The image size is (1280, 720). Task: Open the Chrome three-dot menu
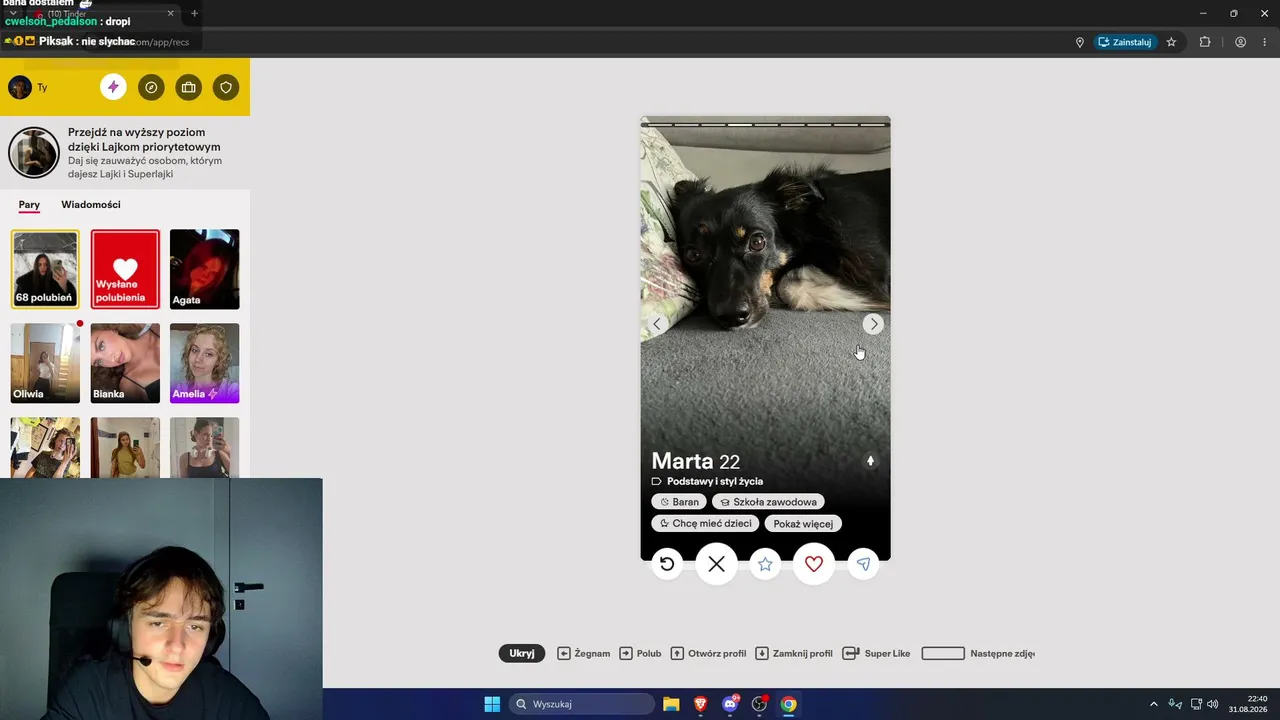click(1264, 42)
